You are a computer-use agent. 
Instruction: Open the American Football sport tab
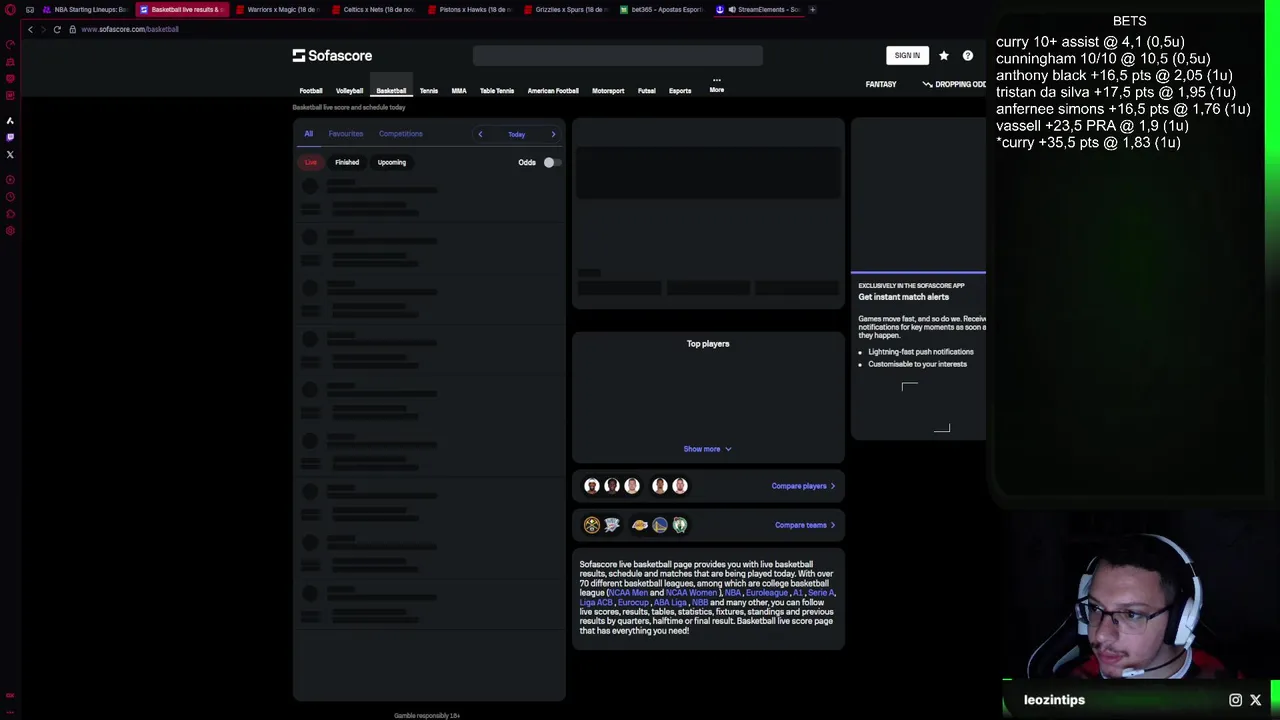click(553, 91)
